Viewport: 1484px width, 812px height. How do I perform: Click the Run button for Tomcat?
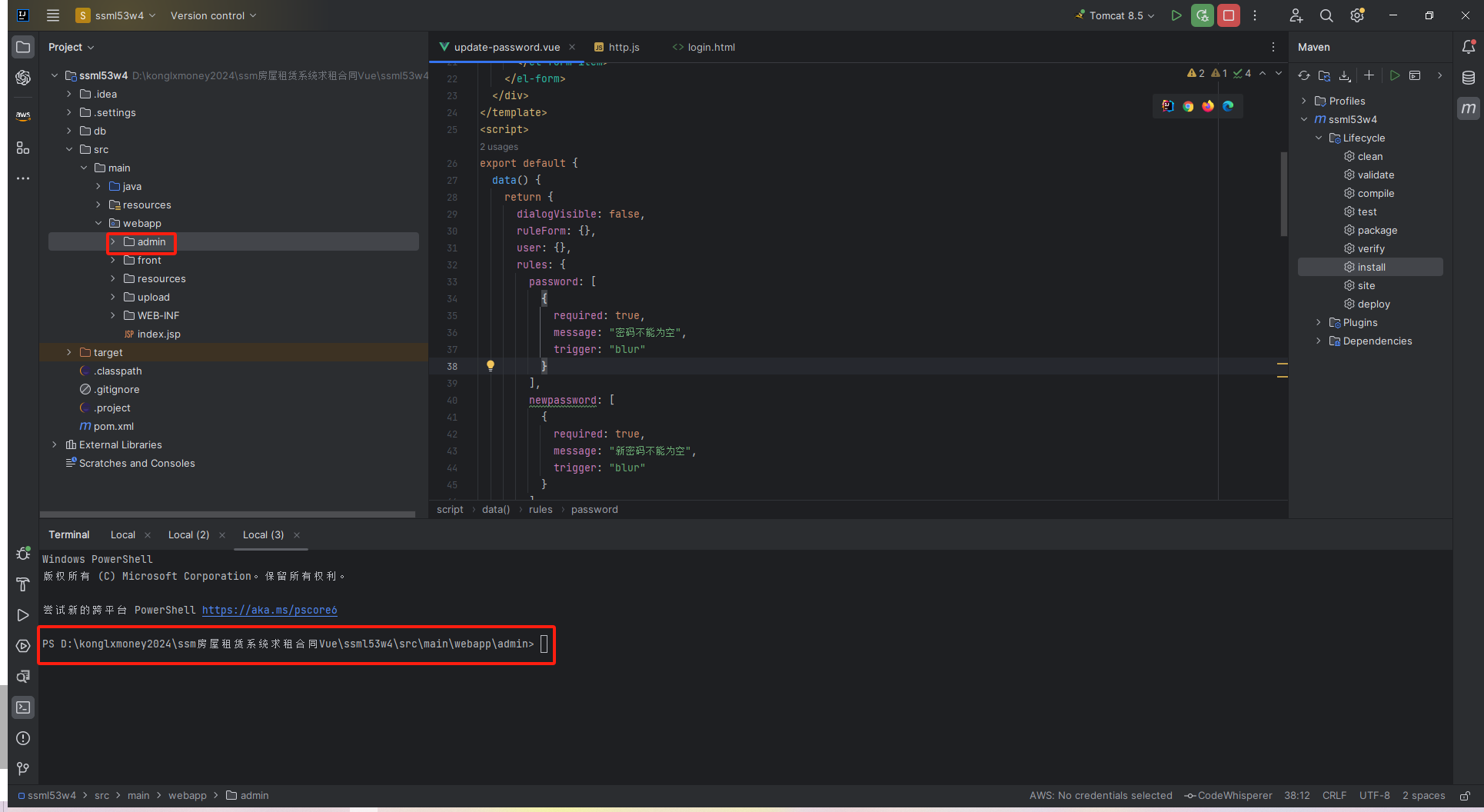point(1176,15)
